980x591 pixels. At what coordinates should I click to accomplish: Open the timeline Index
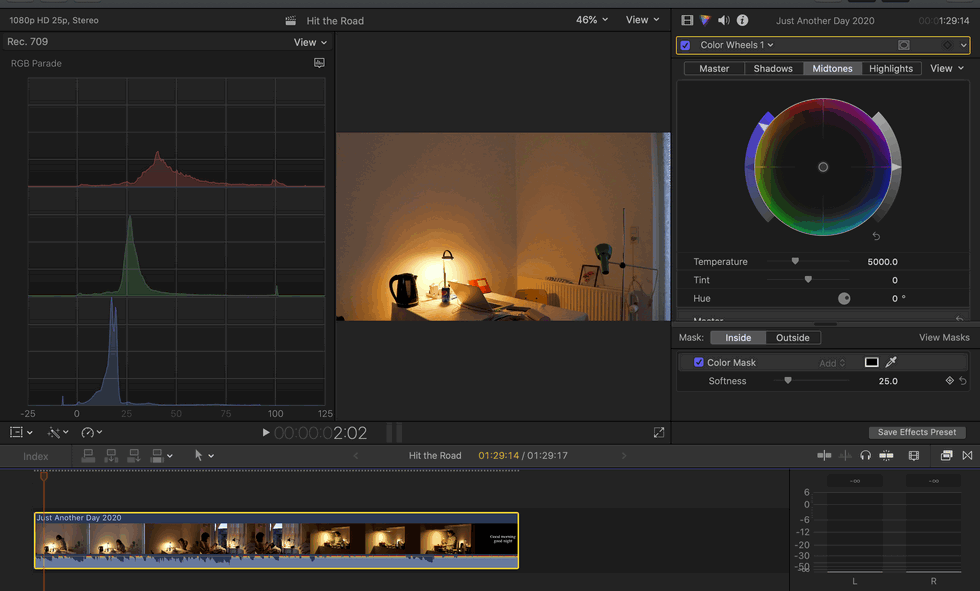36,456
